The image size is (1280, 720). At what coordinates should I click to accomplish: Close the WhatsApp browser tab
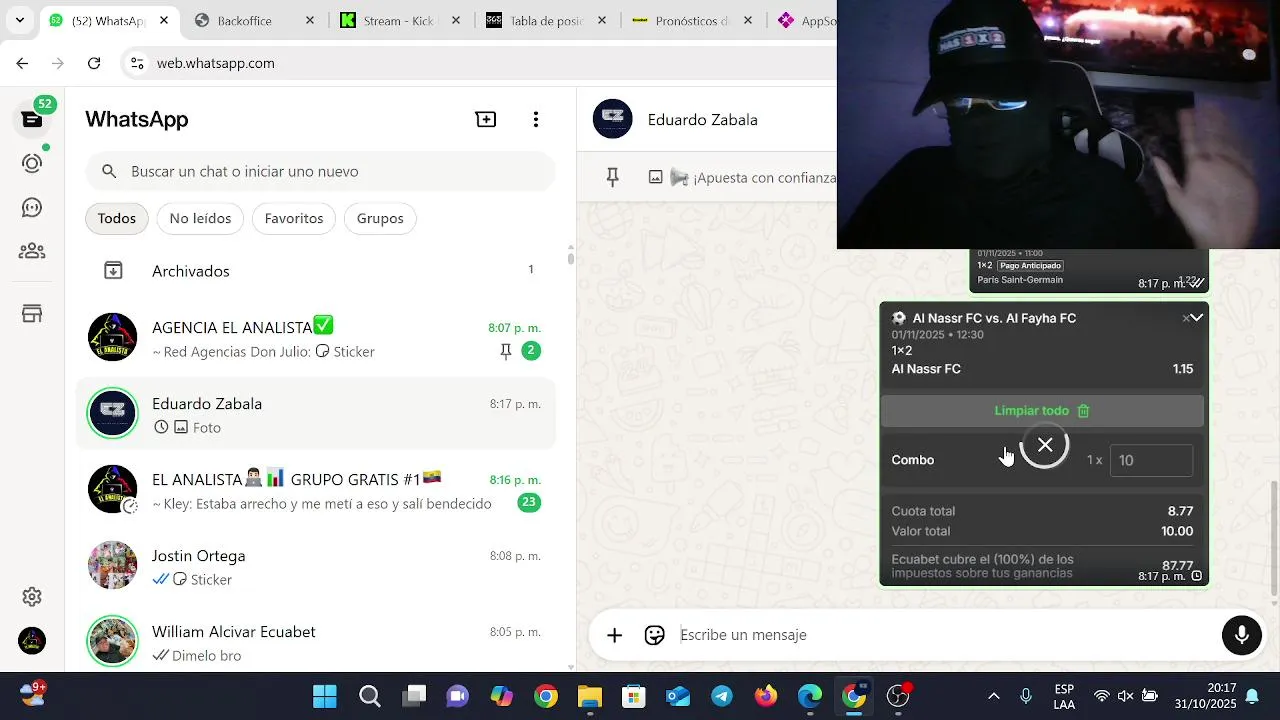164,20
